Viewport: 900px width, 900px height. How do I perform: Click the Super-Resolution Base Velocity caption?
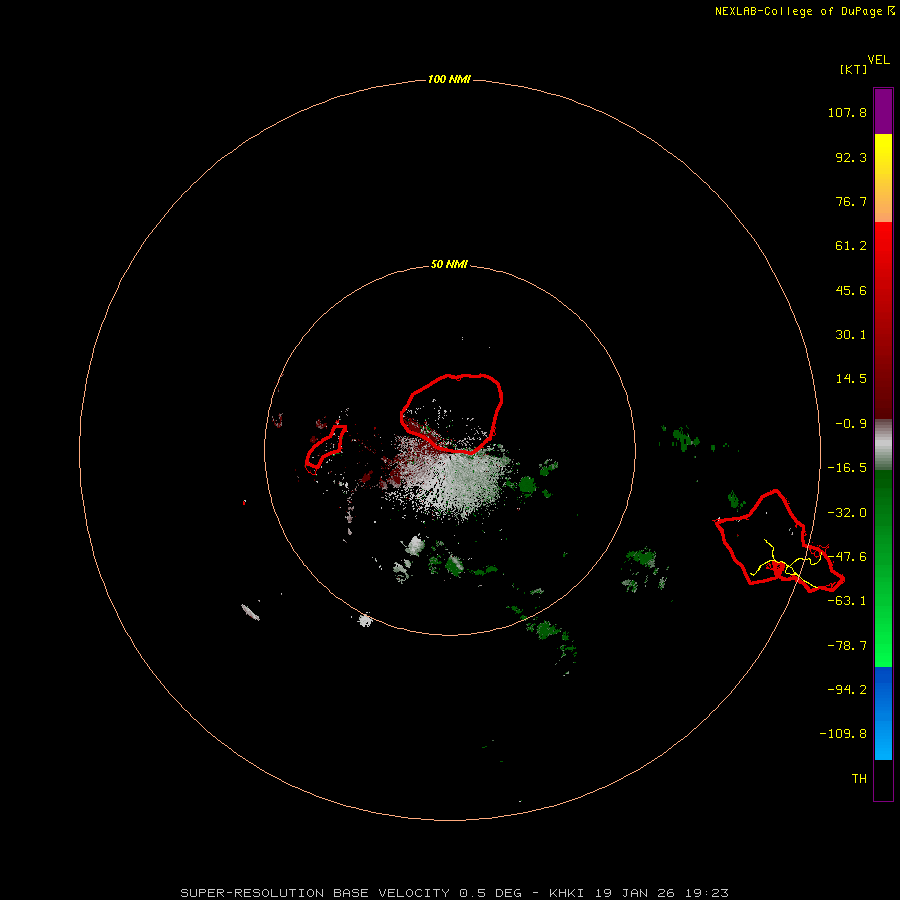point(454,893)
